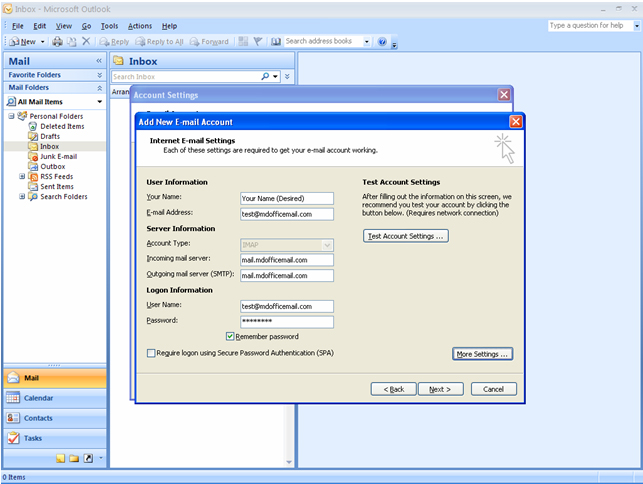Click the Test Account Settings button
The image size is (643, 484).
click(406, 236)
